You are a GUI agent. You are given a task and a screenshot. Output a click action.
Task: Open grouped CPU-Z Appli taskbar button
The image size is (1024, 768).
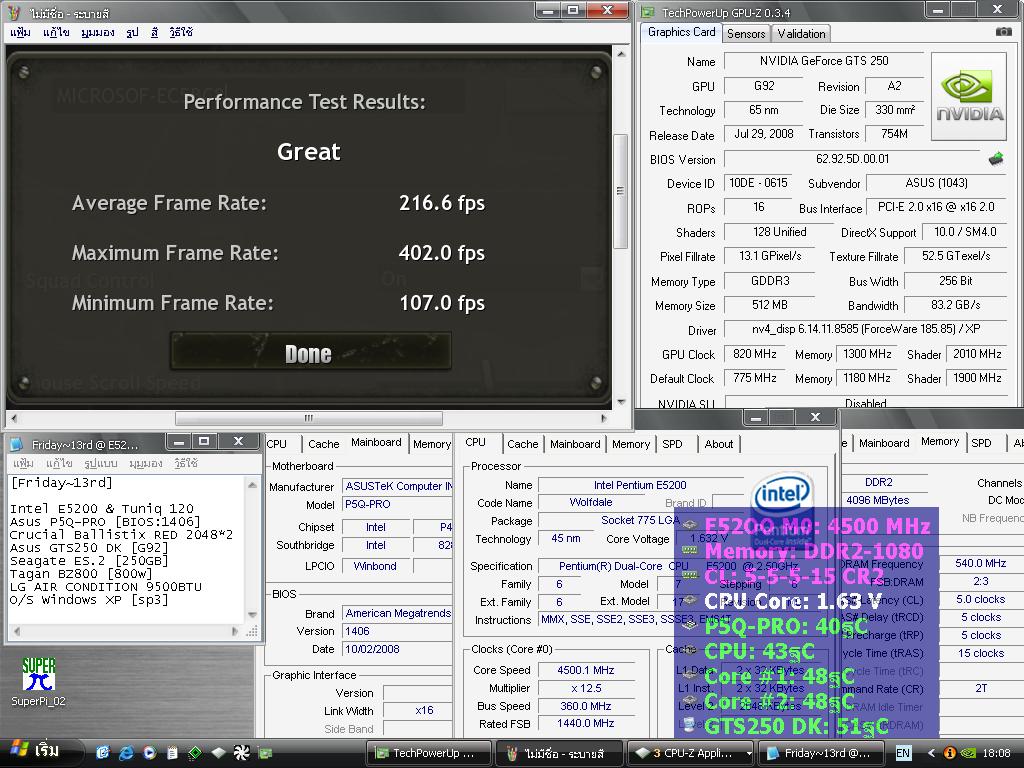click(x=690, y=753)
